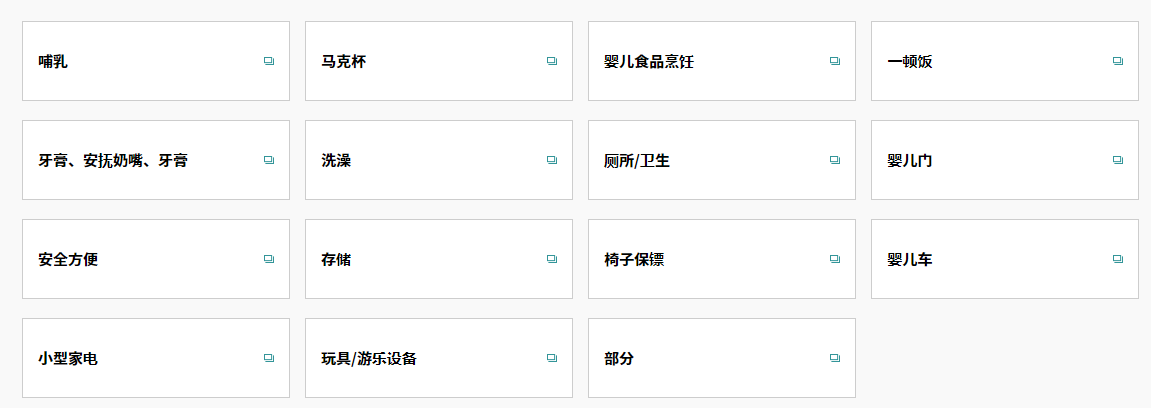The height and width of the screenshot is (408, 1151).
Task: Choose the 一顿饭 category label
Action: point(909,62)
